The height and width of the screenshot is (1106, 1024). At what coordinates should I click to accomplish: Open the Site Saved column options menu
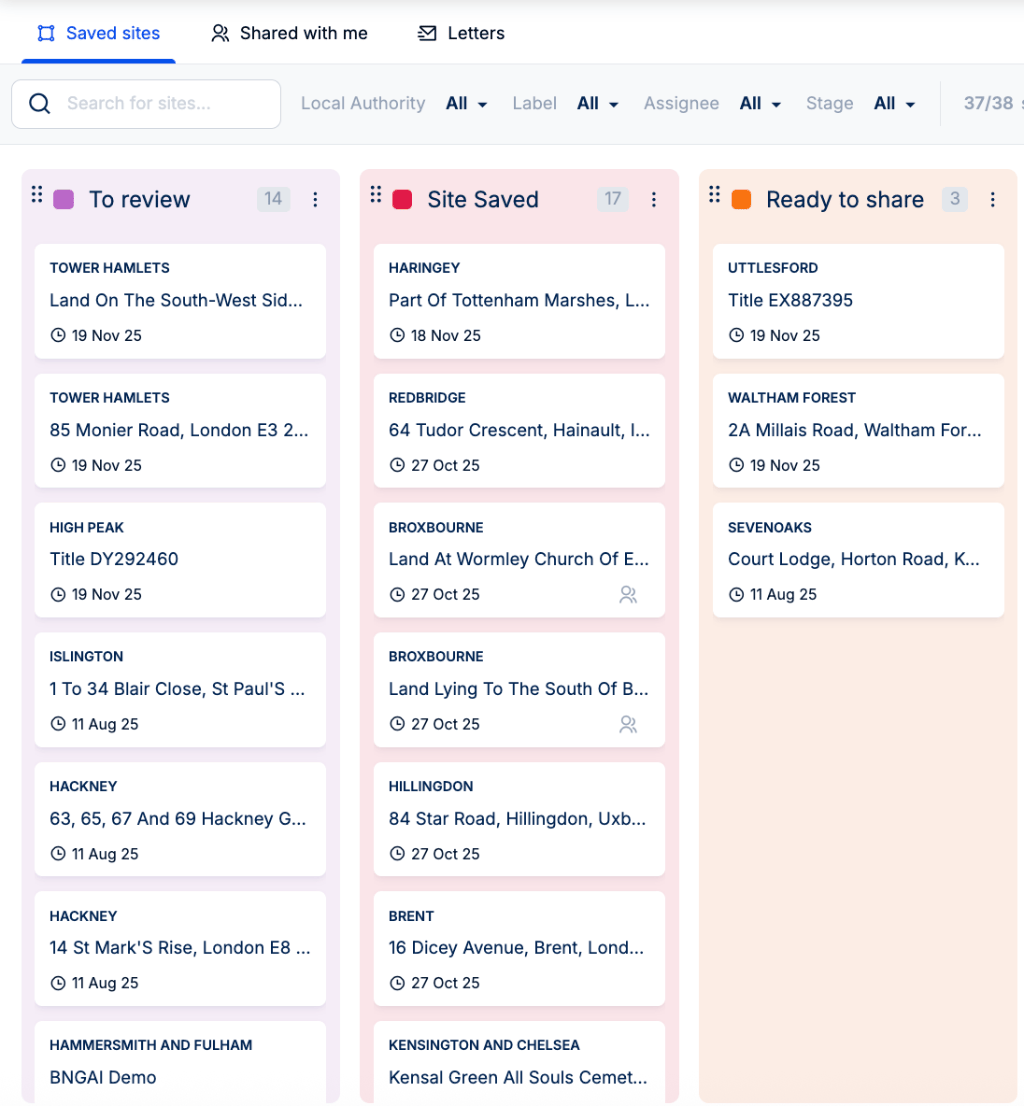[654, 200]
